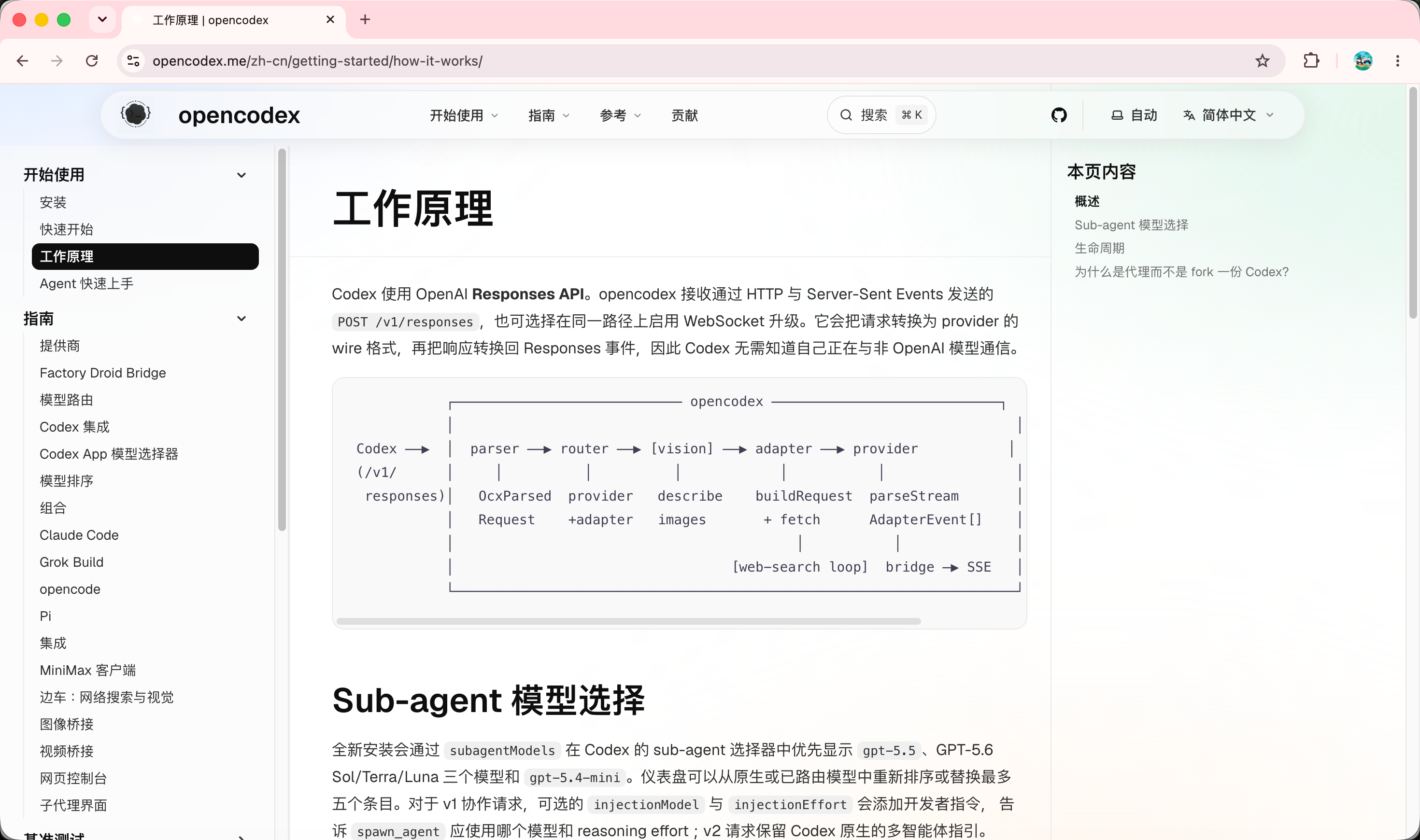1420x840 pixels.
Task: Click the address bar URL
Action: coord(318,60)
